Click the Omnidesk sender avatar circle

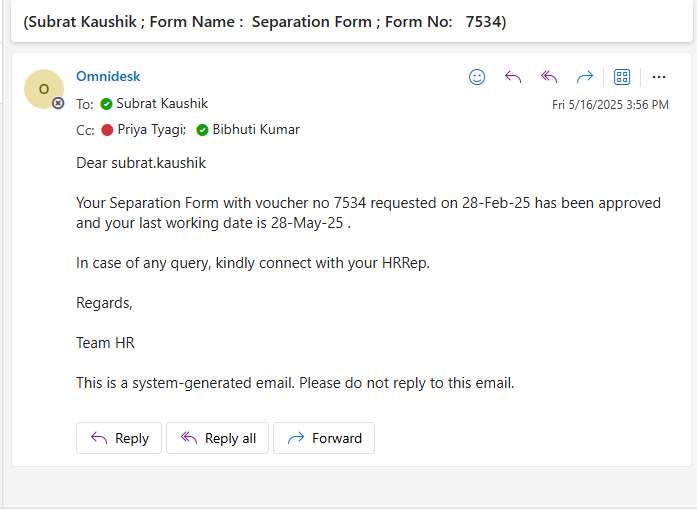point(44,89)
